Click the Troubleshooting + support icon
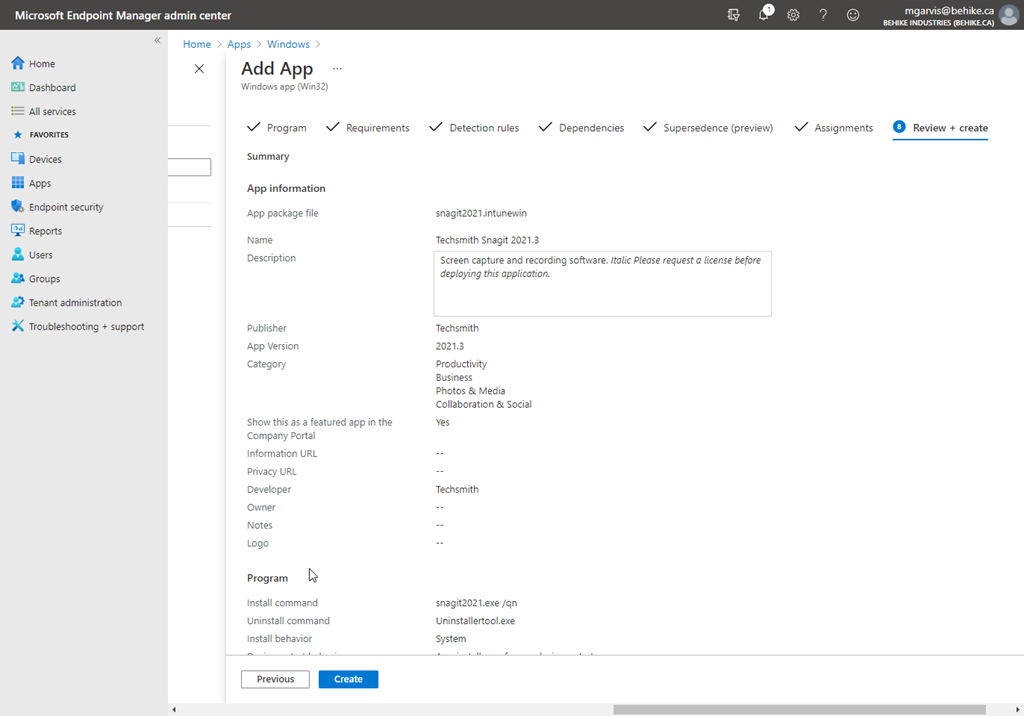 point(17,327)
